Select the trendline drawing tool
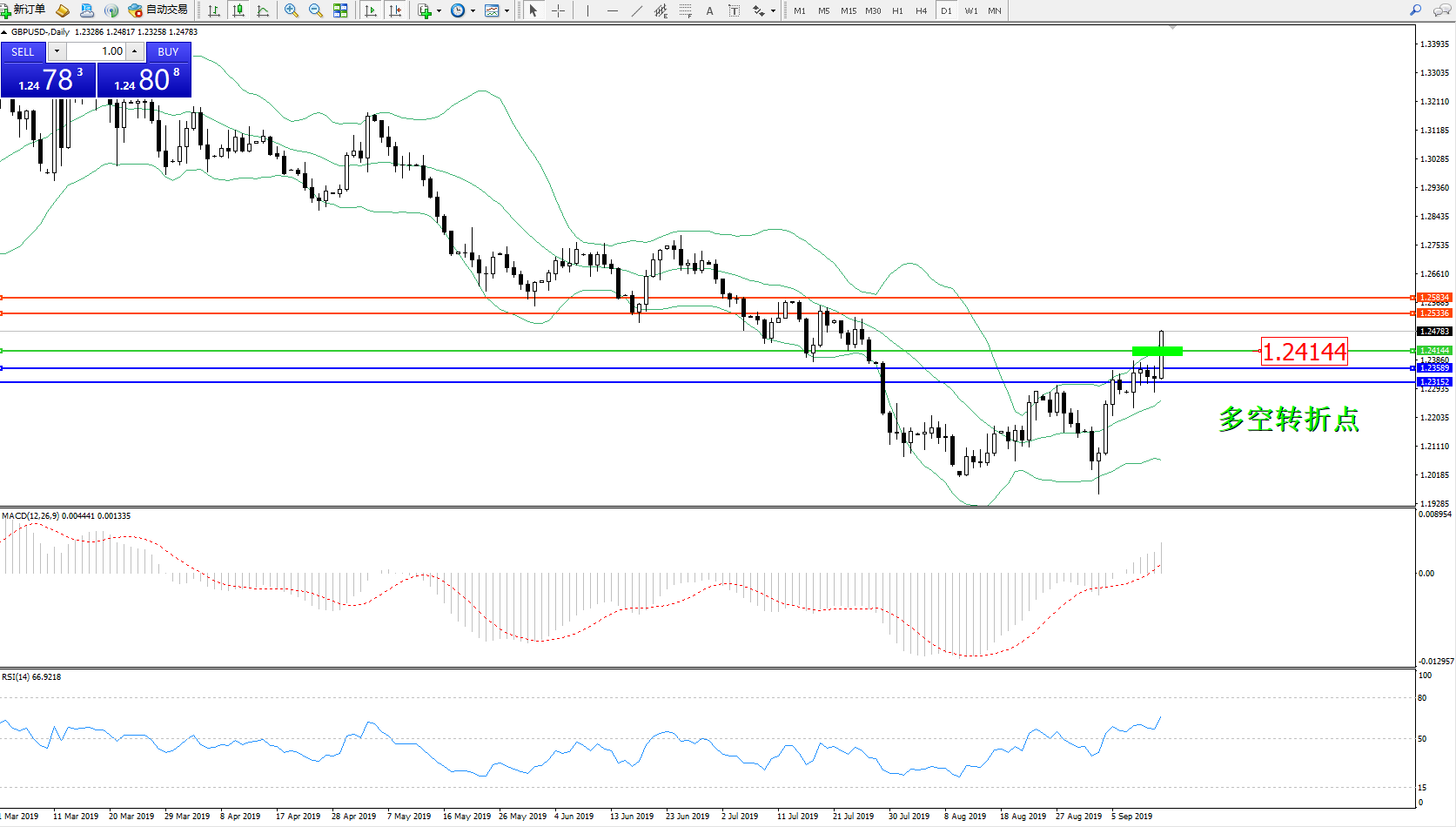This screenshot has width=1456, height=827. [x=637, y=10]
